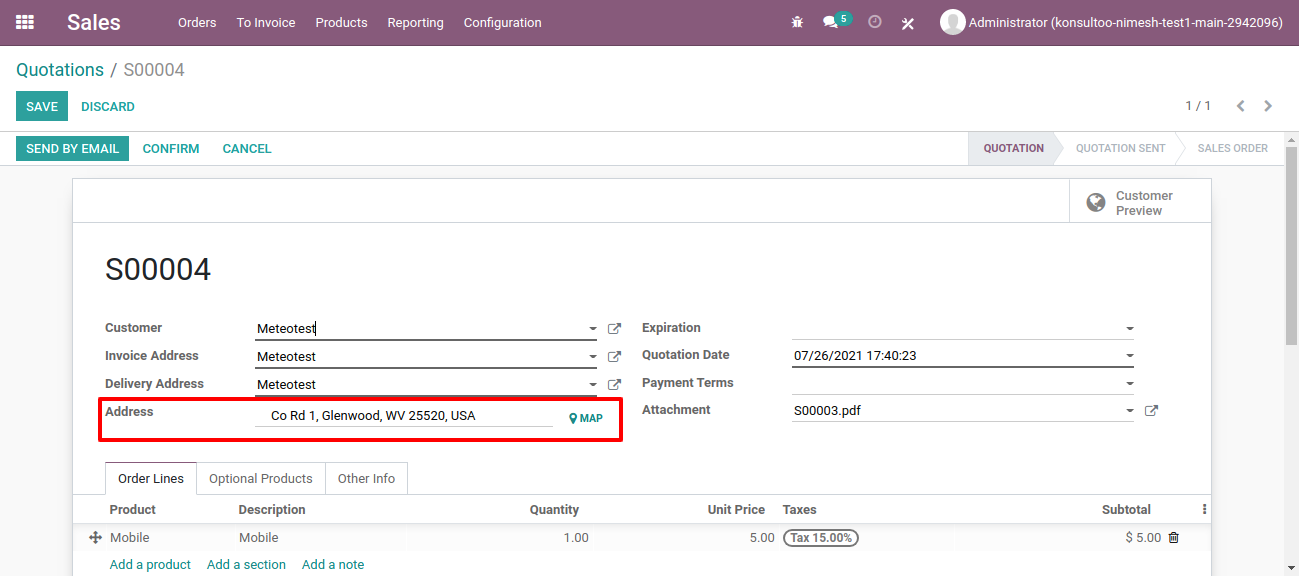Open the Administrator user menu
Image resolution: width=1299 pixels, height=576 pixels.
(x=1111, y=22)
